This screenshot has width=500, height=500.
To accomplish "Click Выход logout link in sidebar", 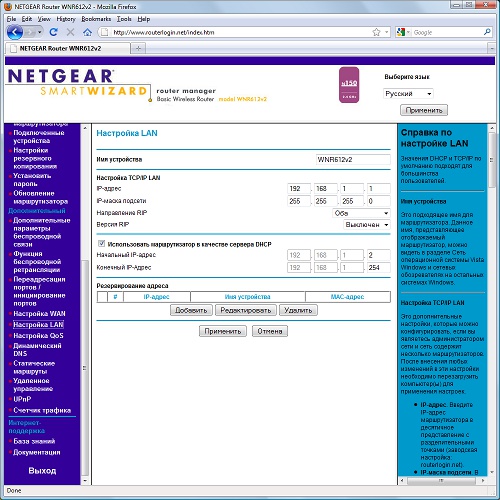I will (x=42, y=471).
